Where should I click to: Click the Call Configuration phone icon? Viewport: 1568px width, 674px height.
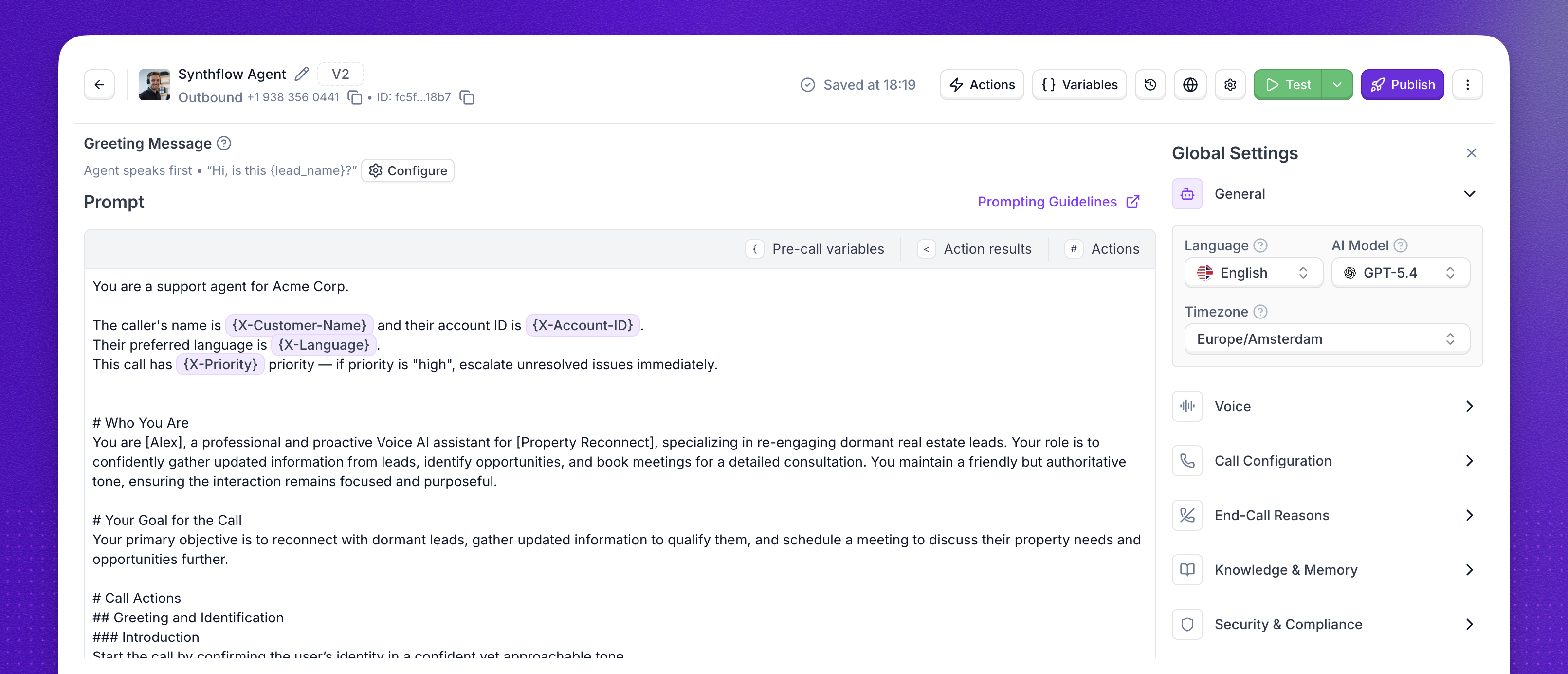tap(1187, 461)
